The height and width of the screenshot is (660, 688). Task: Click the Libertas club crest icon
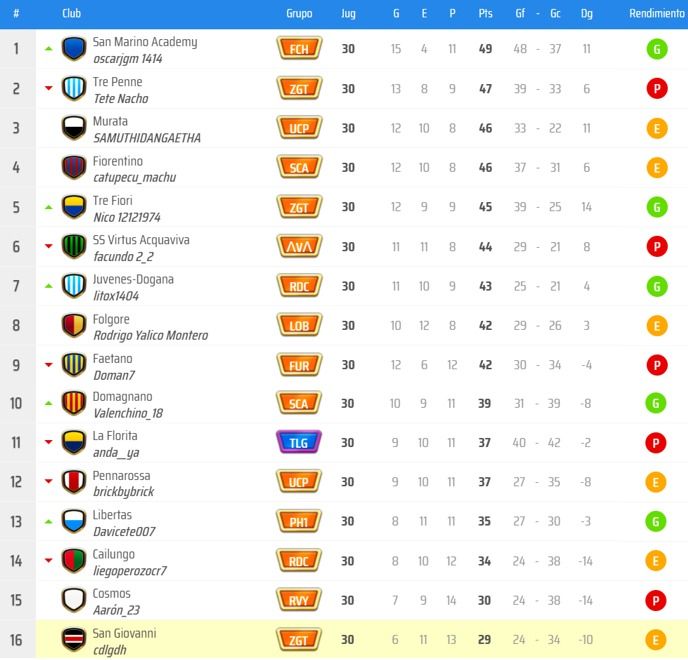tap(73, 522)
